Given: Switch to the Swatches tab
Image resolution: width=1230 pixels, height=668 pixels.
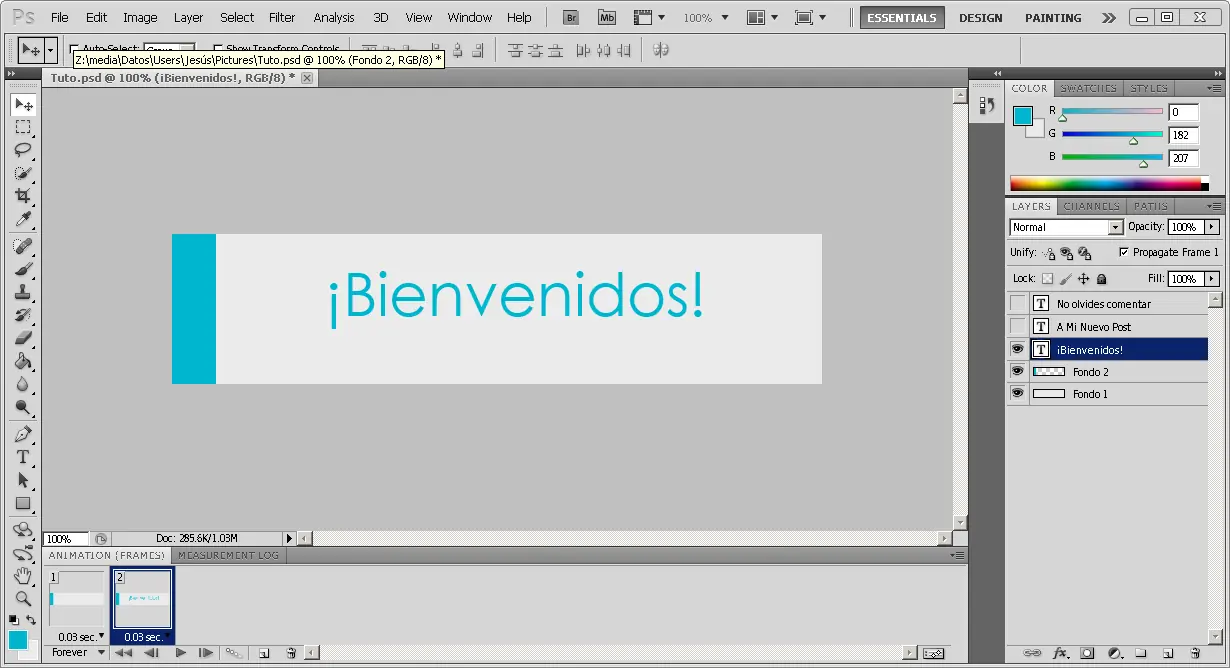Looking at the screenshot, I should click(x=1088, y=88).
